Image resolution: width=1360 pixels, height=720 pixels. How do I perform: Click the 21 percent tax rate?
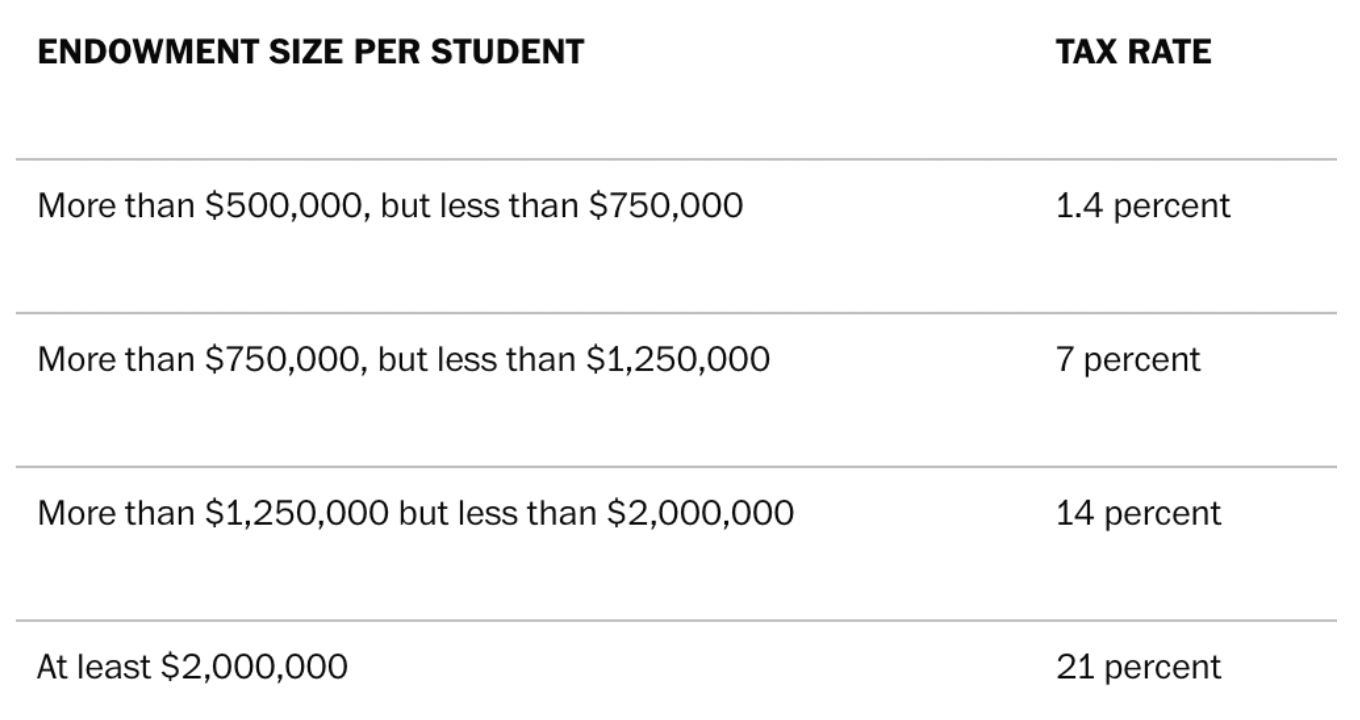1138,666
